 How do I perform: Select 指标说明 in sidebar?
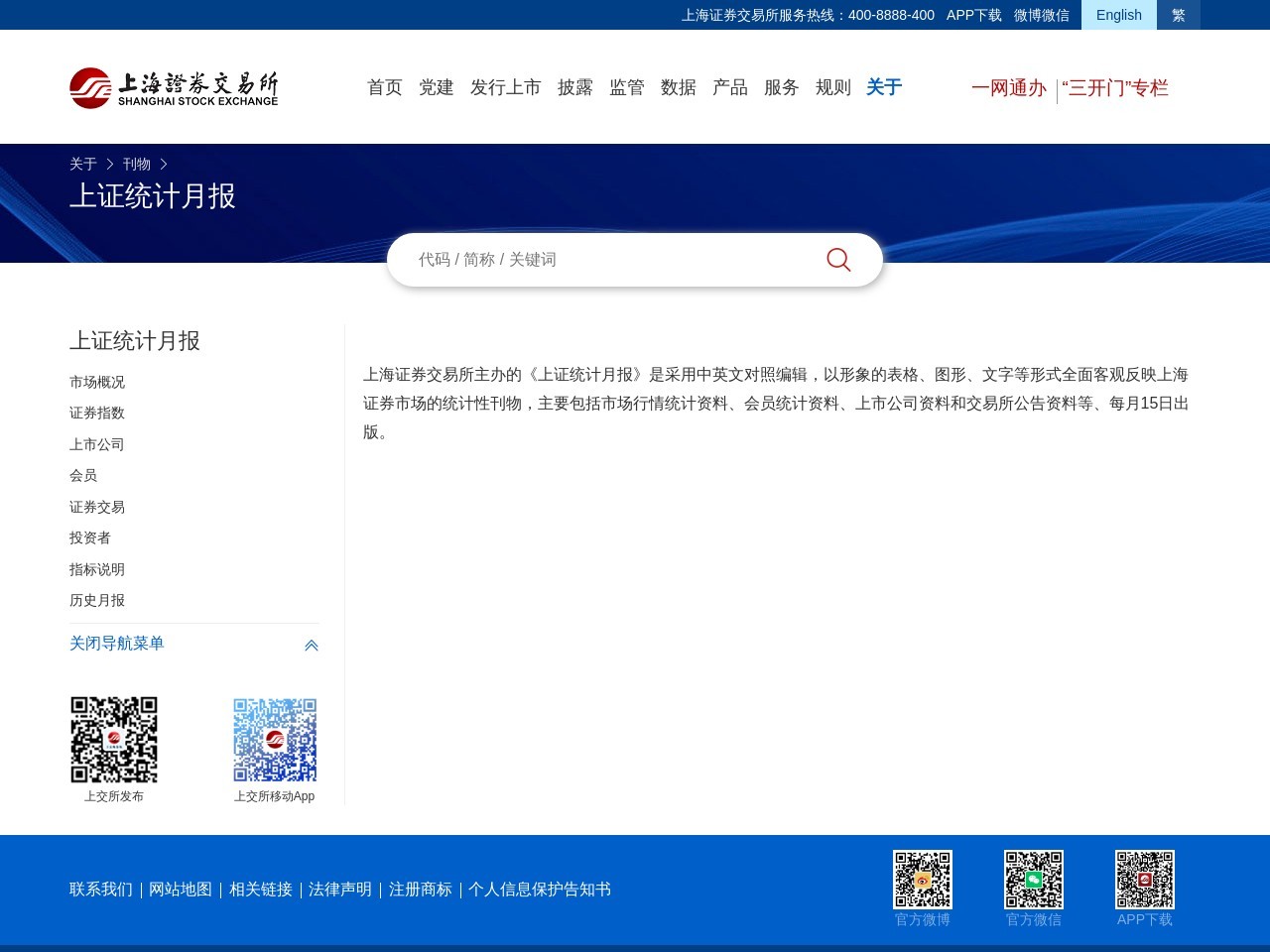click(97, 569)
